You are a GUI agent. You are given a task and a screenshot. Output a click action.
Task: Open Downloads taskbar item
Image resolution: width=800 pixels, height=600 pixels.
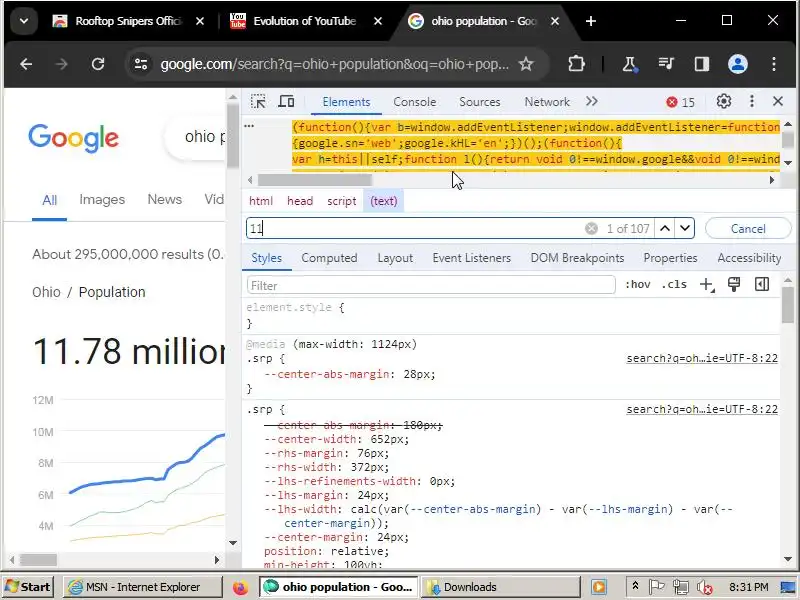pyautogui.click(x=502, y=587)
